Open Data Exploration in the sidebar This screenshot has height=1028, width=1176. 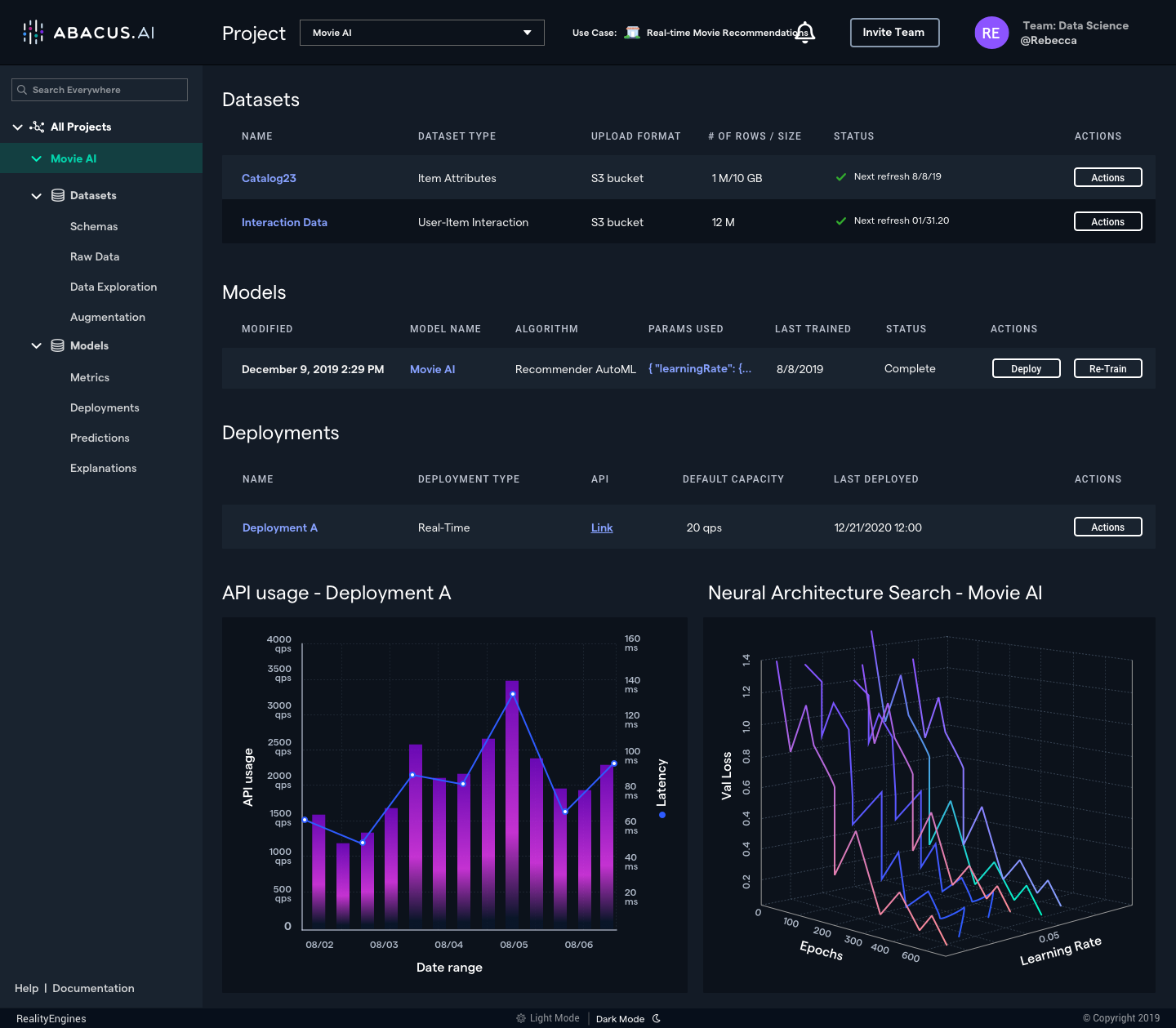click(x=114, y=287)
